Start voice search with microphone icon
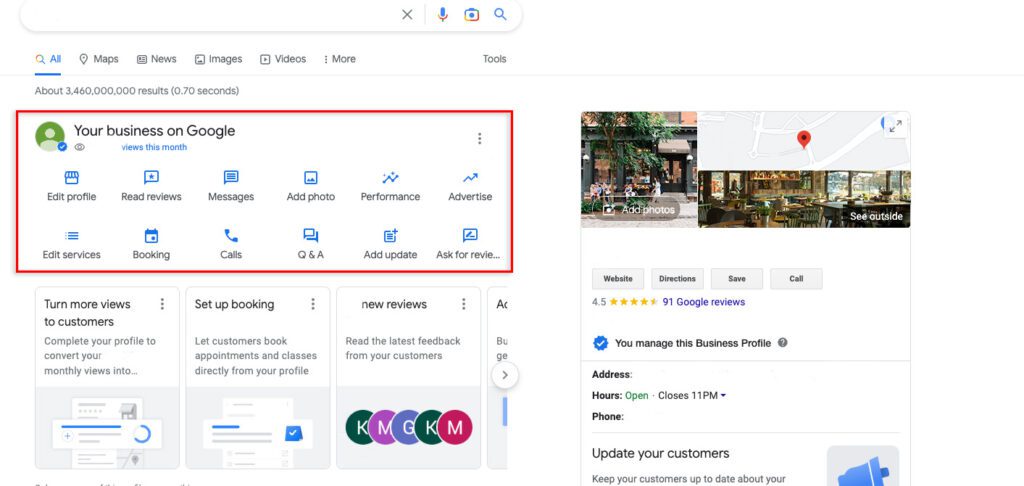Viewport: 1024px width, 486px height. [443, 15]
